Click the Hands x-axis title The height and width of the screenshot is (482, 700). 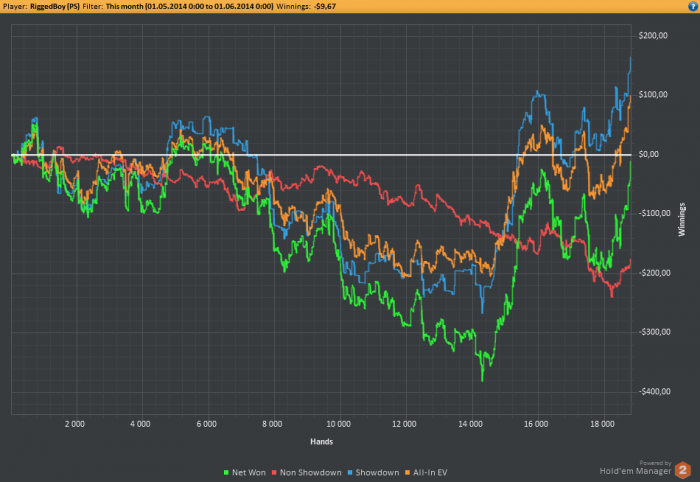coord(321,442)
